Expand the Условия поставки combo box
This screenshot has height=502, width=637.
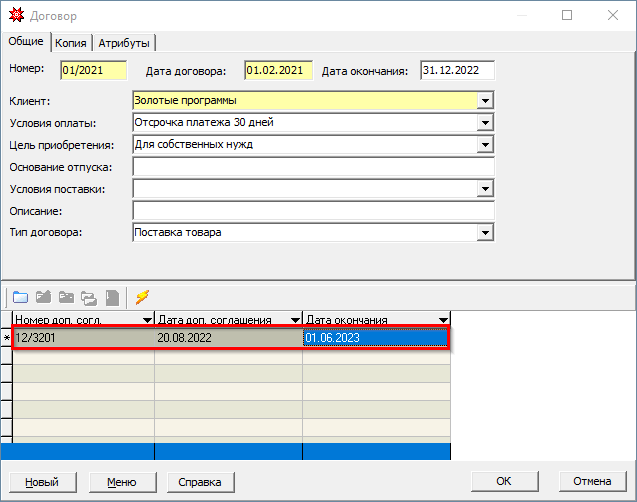[x=485, y=189]
